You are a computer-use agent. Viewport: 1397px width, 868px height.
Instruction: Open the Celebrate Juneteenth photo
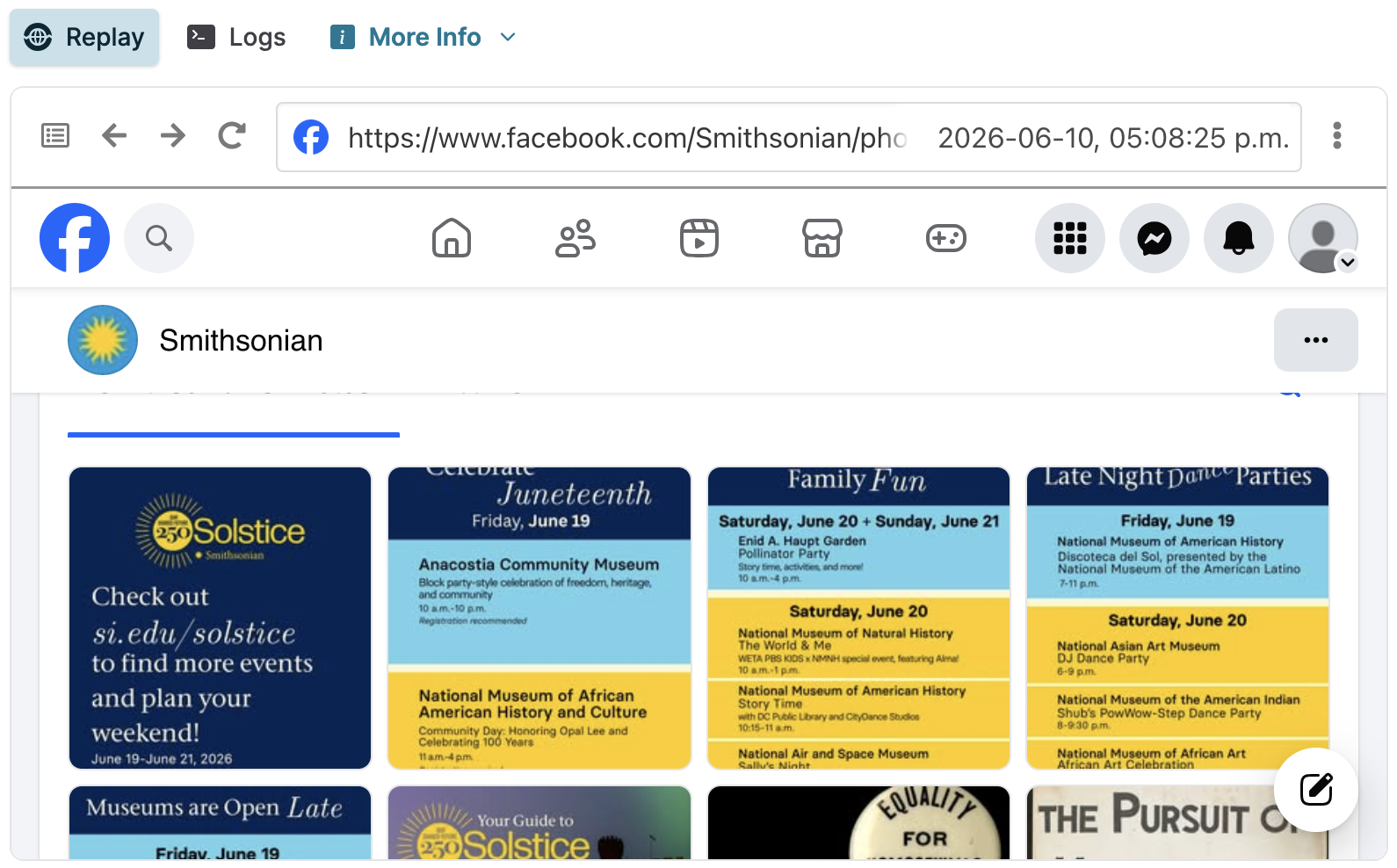point(539,618)
